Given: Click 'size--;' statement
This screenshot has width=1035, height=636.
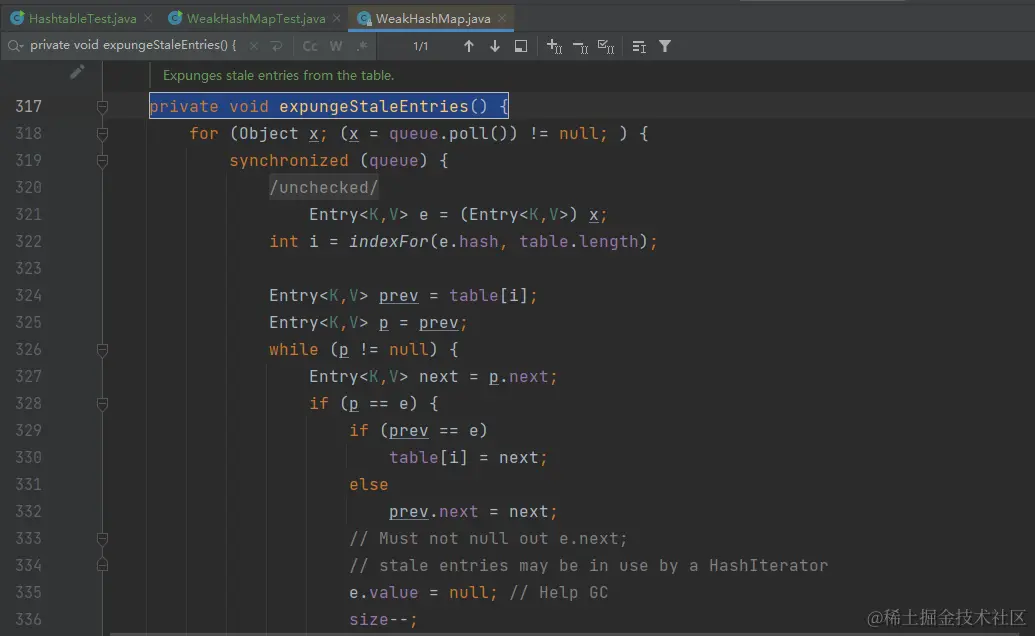Looking at the screenshot, I should (384, 620).
